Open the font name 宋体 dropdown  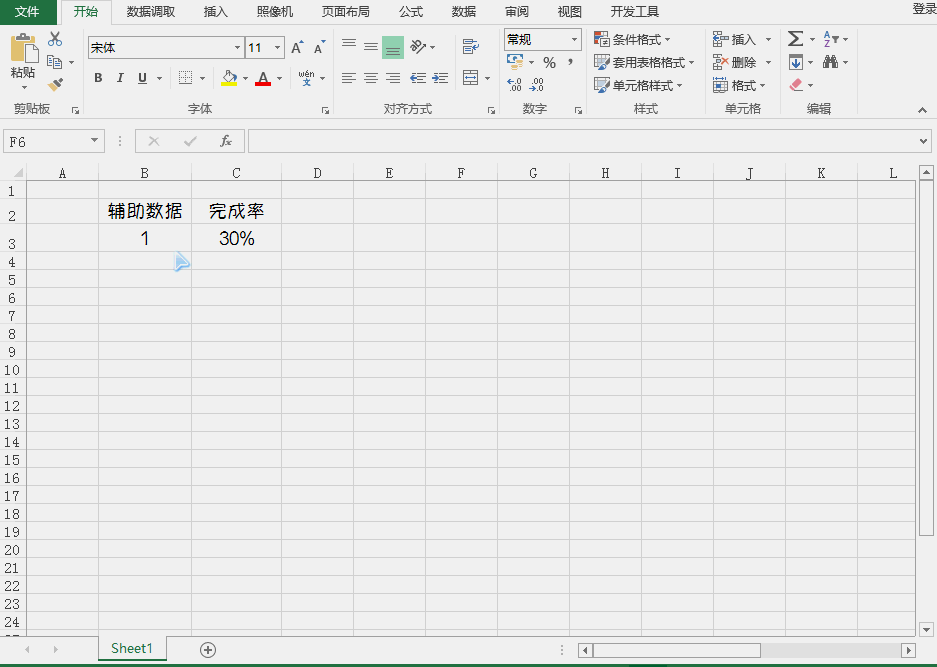coord(236,47)
